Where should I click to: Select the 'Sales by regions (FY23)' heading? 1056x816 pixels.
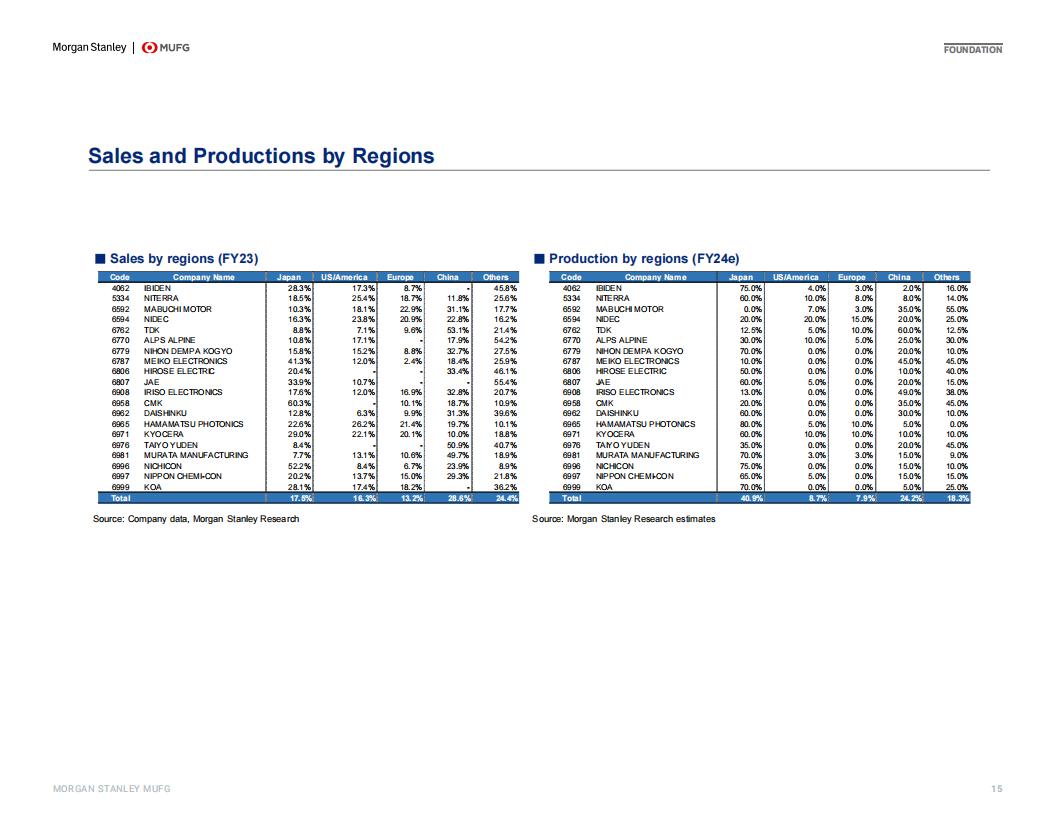click(x=184, y=259)
